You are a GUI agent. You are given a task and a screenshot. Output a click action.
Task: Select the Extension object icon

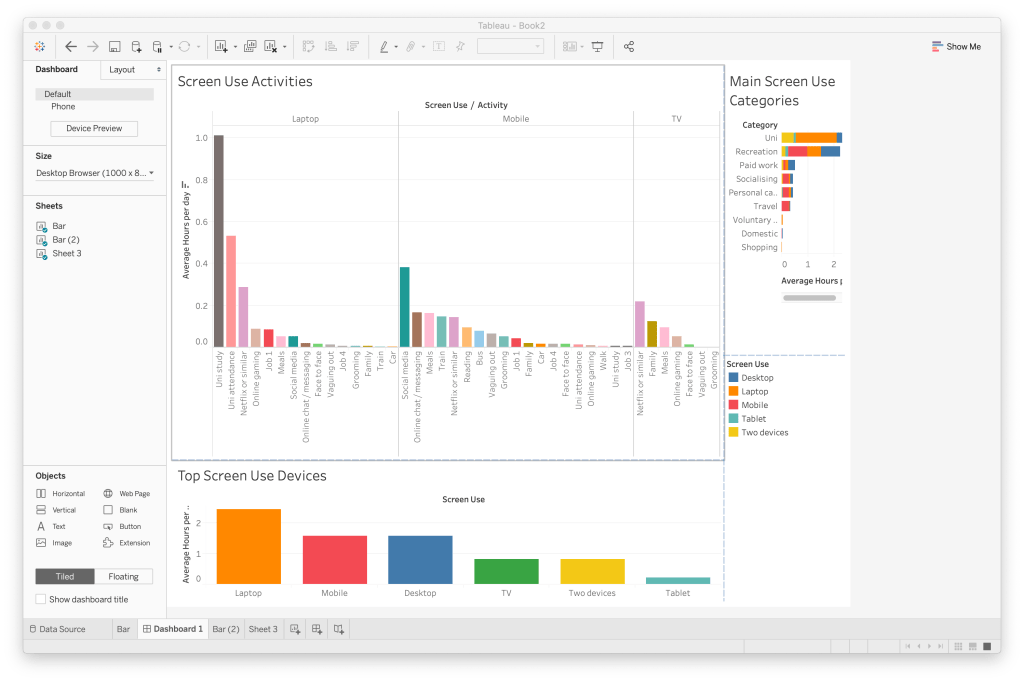110,543
